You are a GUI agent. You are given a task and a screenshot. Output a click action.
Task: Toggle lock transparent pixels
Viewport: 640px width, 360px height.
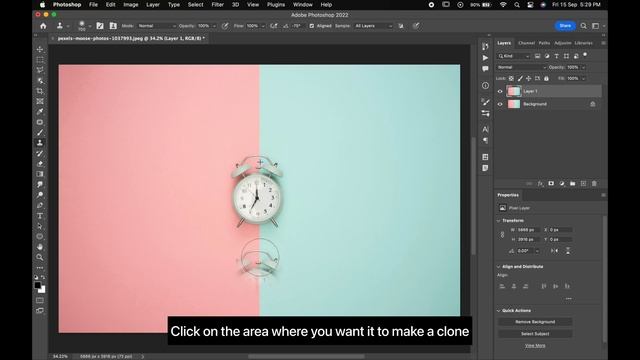click(x=511, y=78)
